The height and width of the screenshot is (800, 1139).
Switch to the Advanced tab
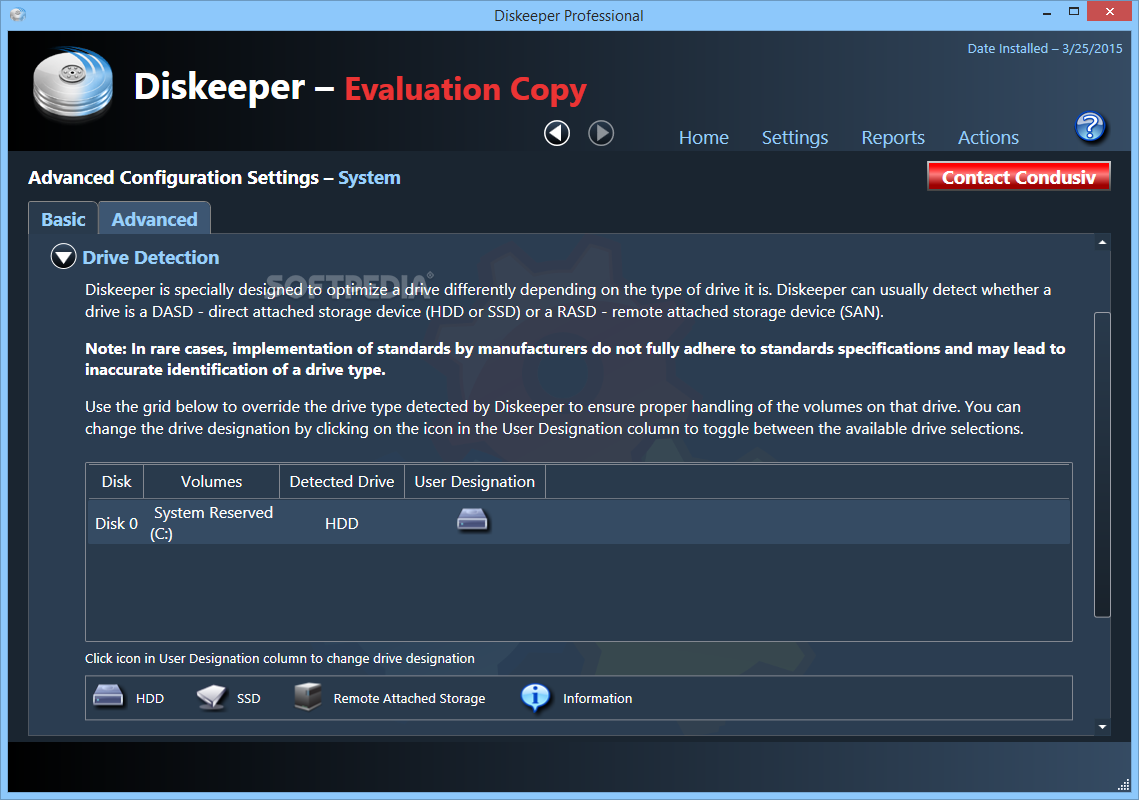click(154, 219)
